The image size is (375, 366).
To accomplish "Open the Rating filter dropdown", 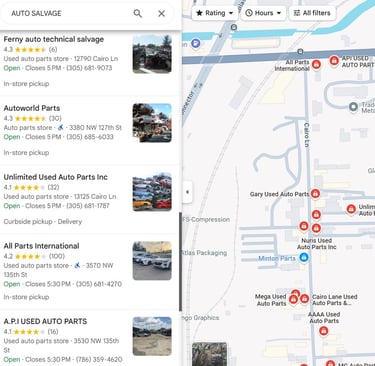I will pyautogui.click(x=215, y=13).
